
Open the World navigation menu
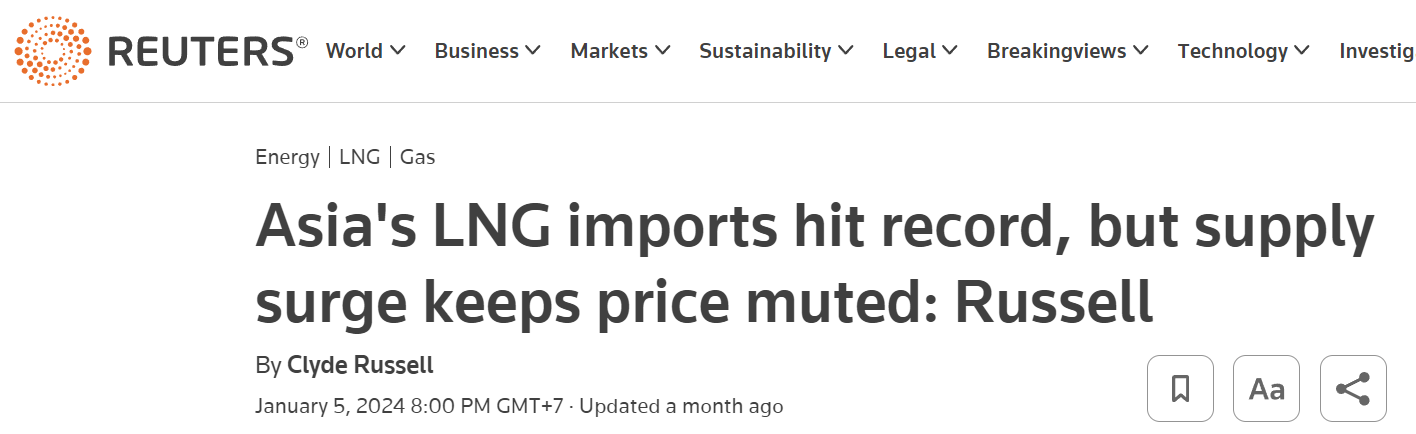pos(355,51)
